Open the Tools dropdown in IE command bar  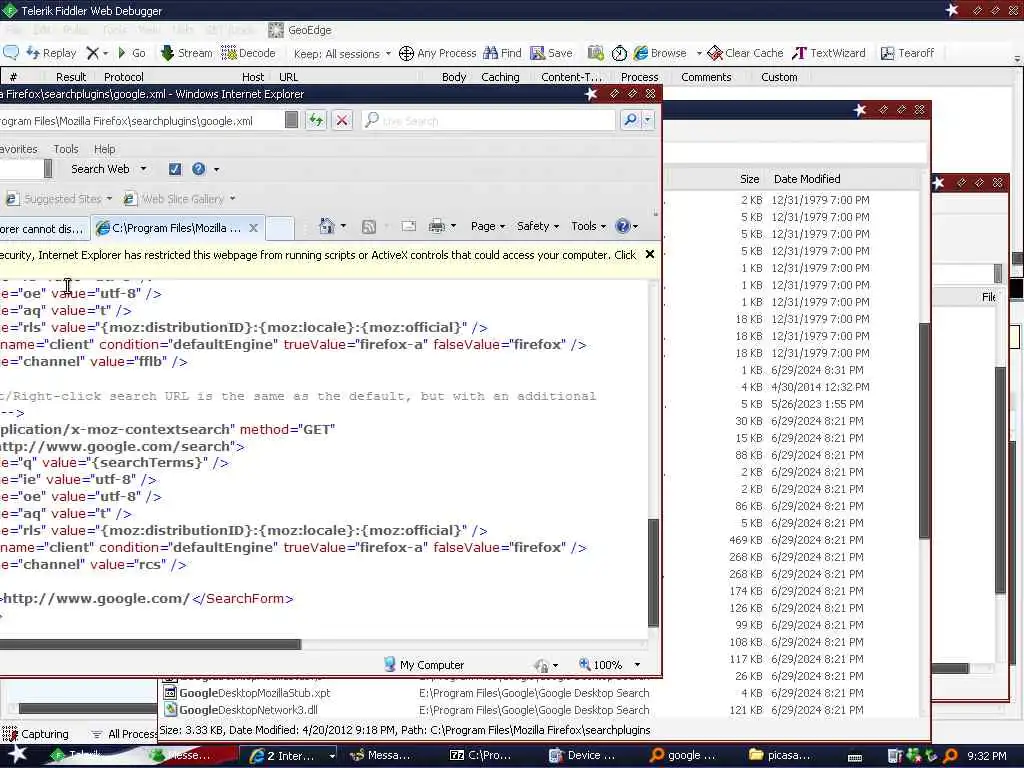click(x=588, y=226)
